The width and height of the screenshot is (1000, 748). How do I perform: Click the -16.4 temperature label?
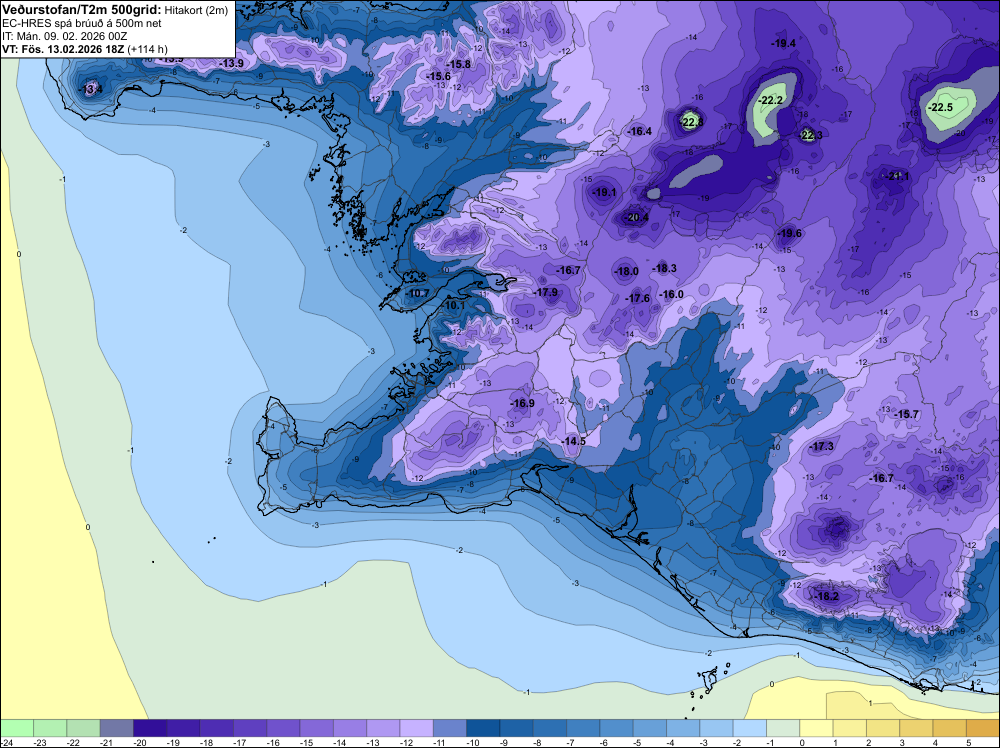[x=639, y=131]
